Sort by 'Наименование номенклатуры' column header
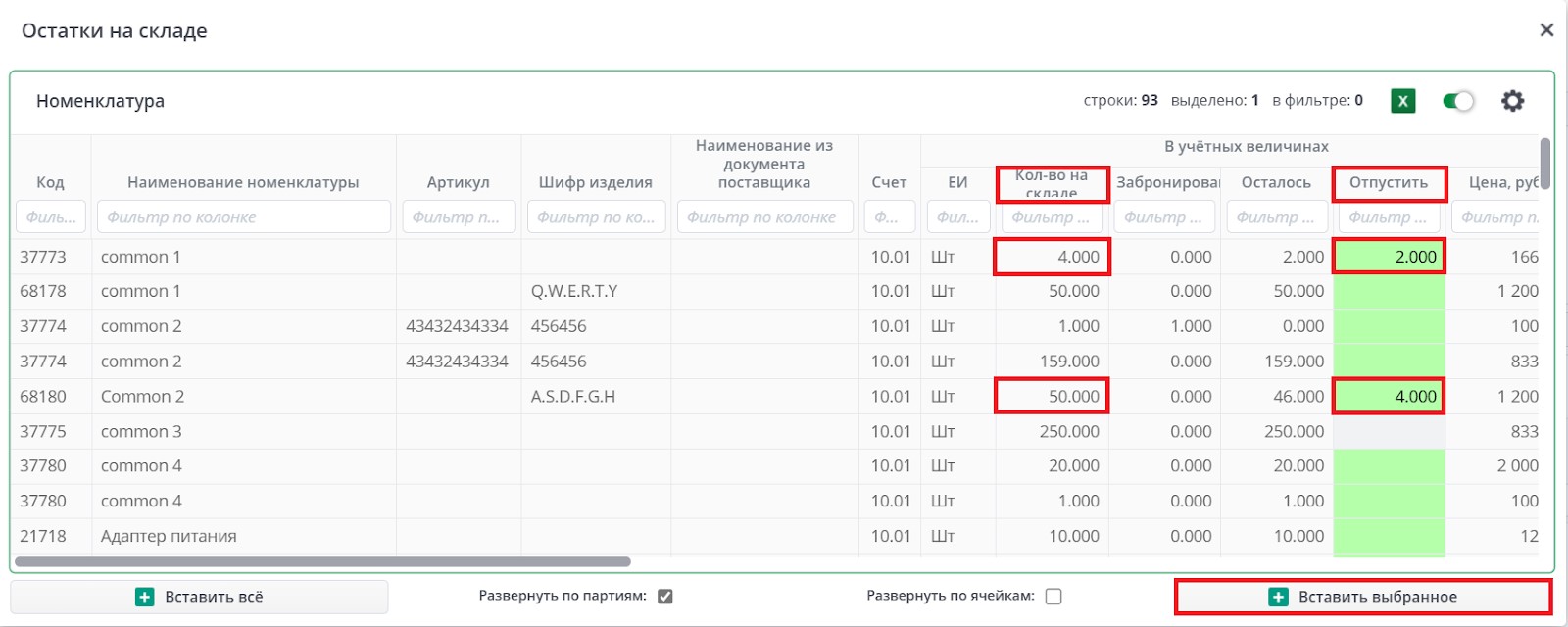 click(243, 182)
